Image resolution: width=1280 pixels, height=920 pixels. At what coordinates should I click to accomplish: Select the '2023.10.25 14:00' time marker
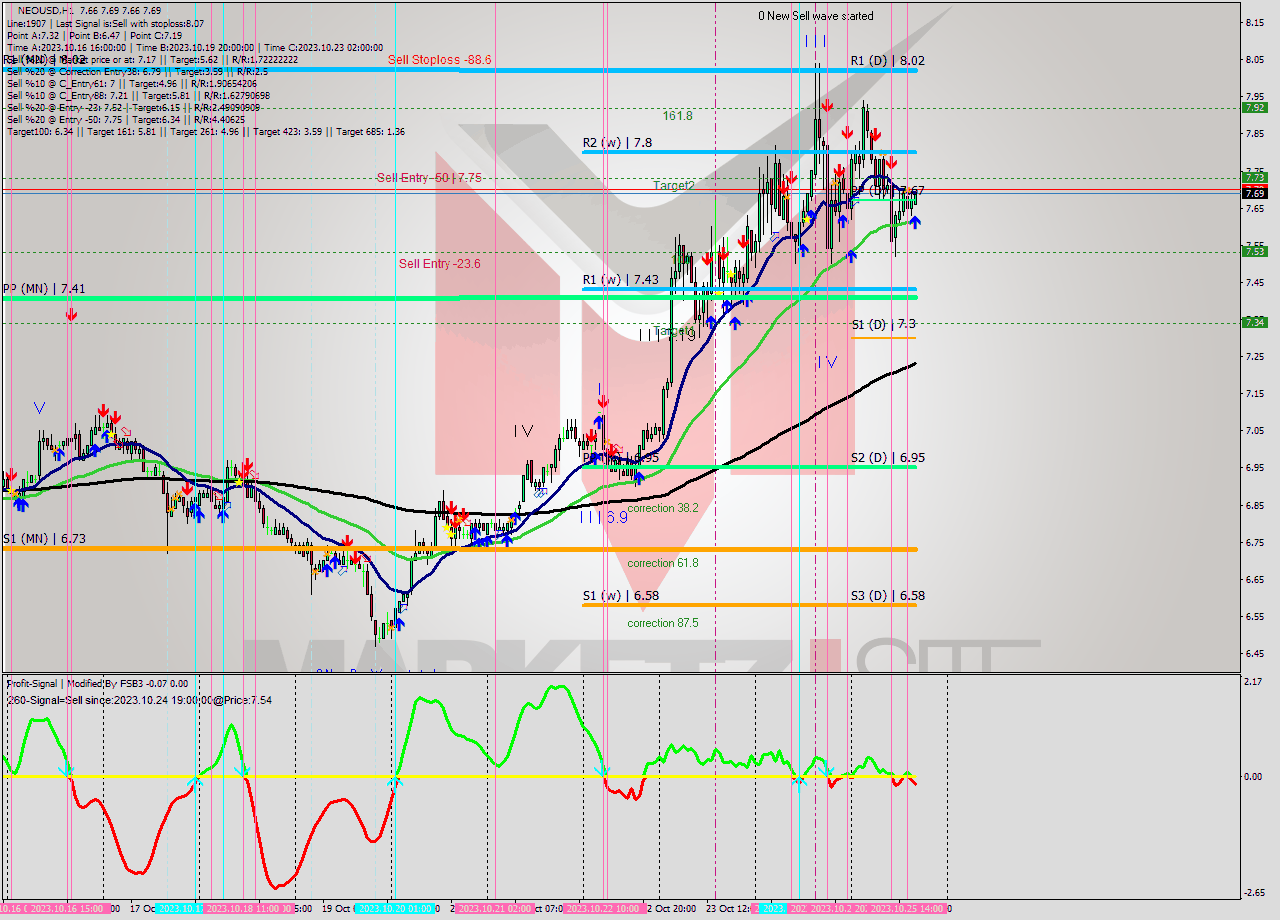pos(908,909)
